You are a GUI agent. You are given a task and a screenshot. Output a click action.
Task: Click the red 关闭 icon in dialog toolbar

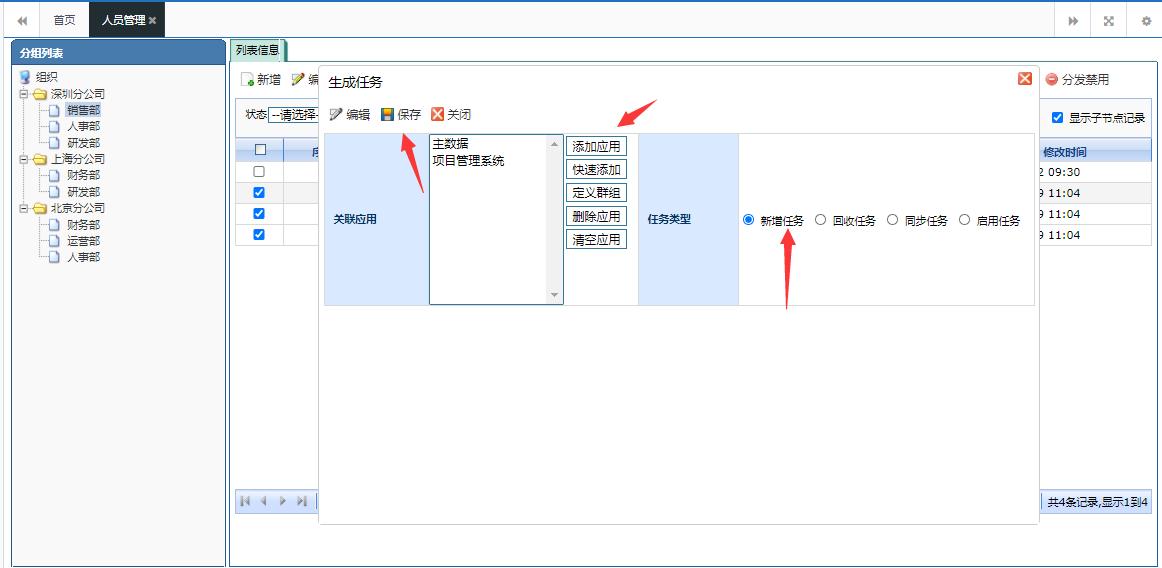click(437, 114)
